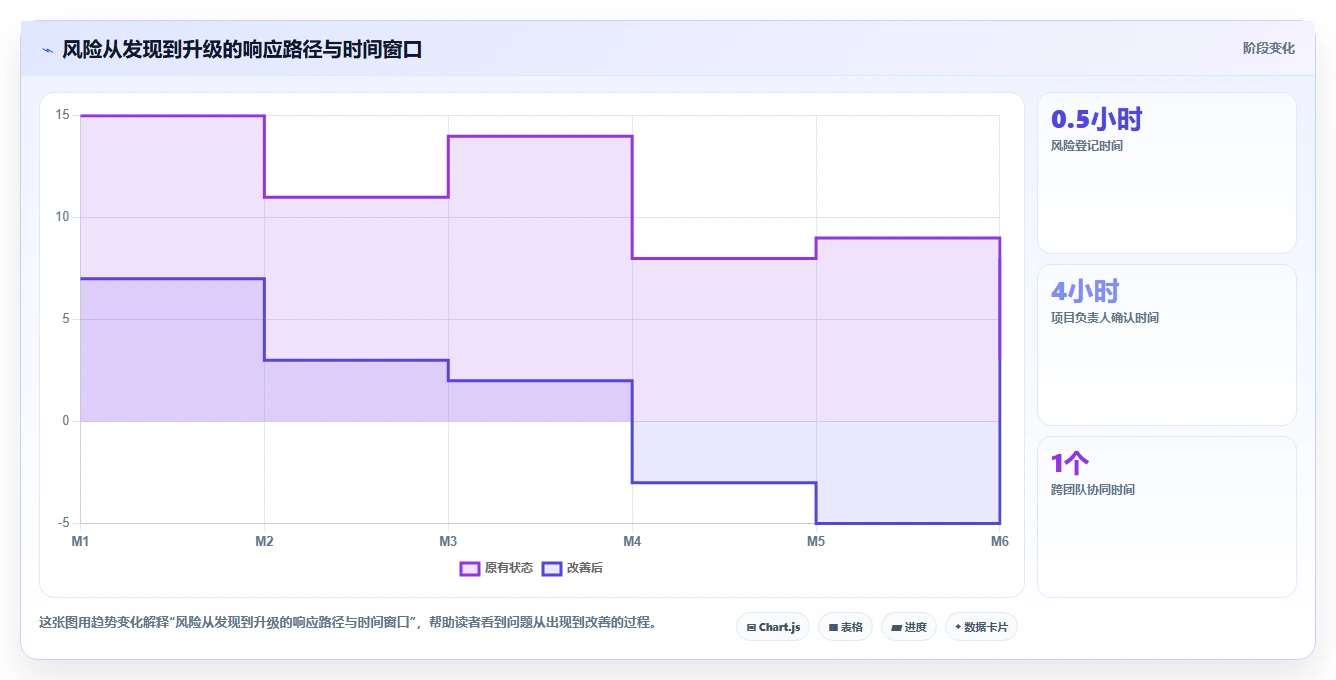Click the caption text below the chart
The width and height of the screenshot is (1336, 680).
[x=348, y=622]
